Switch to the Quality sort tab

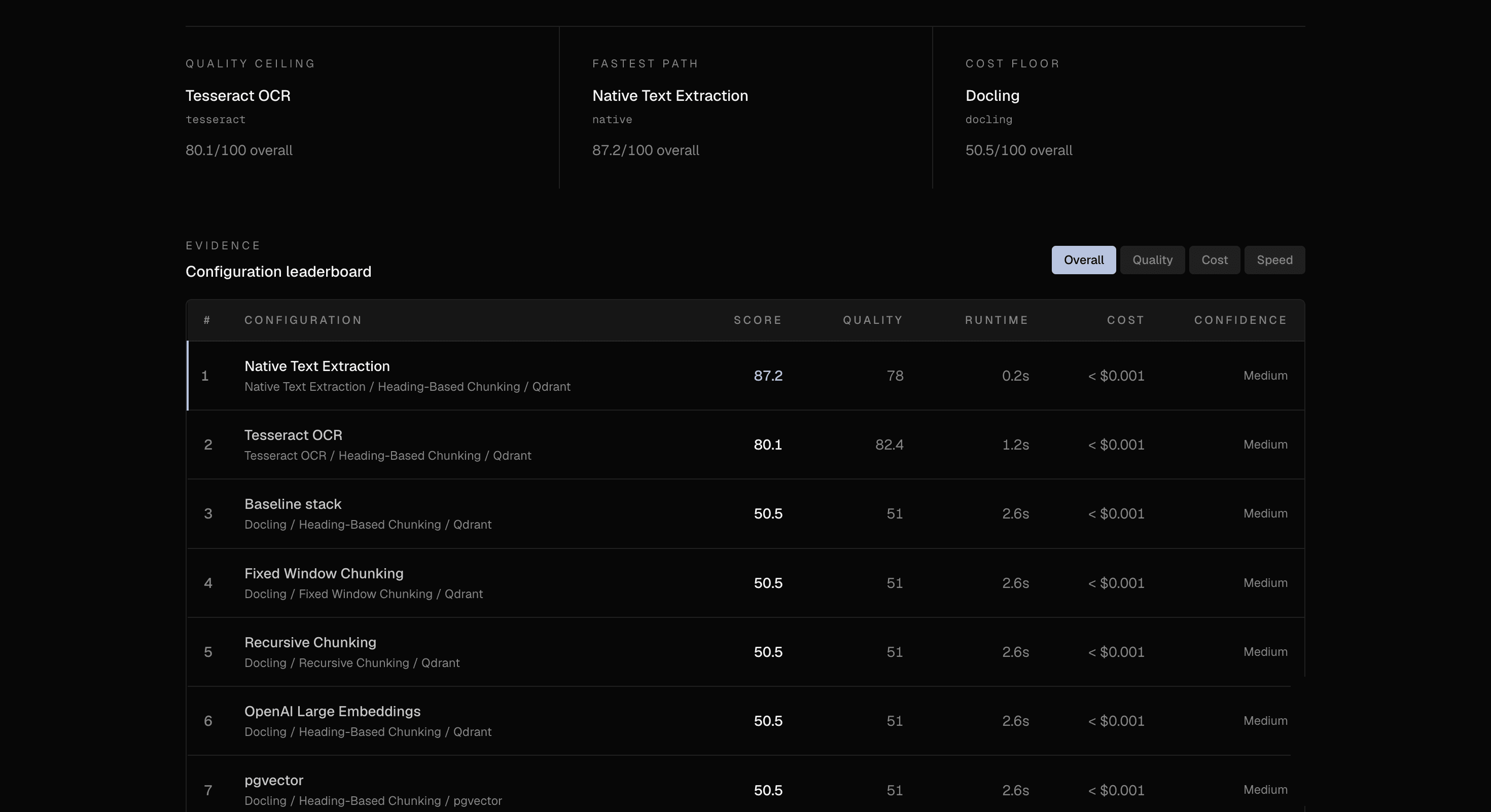tap(1152, 260)
